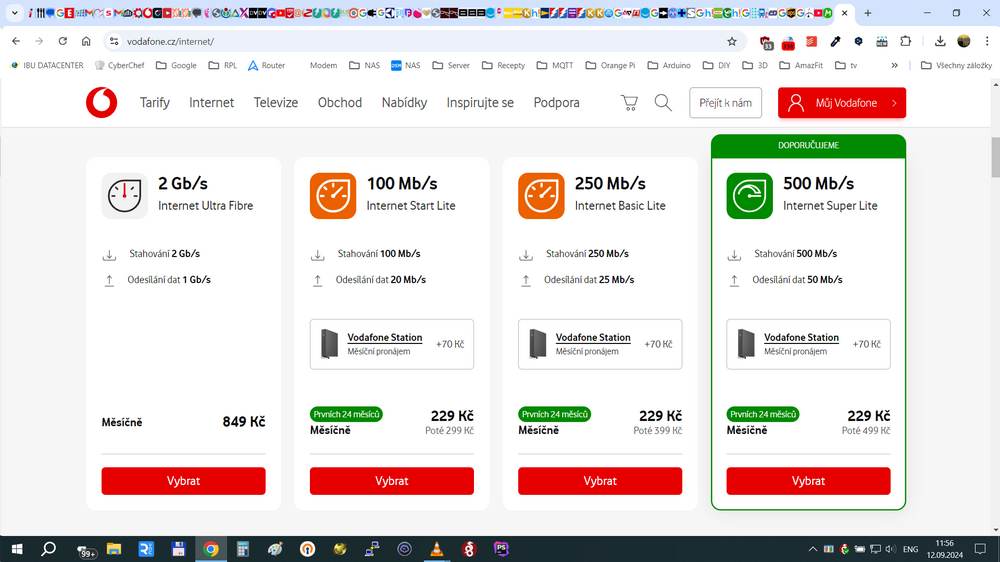This screenshot has width=1000, height=562.
Task: Click the Vodafone logo
Action: tap(101, 103)
